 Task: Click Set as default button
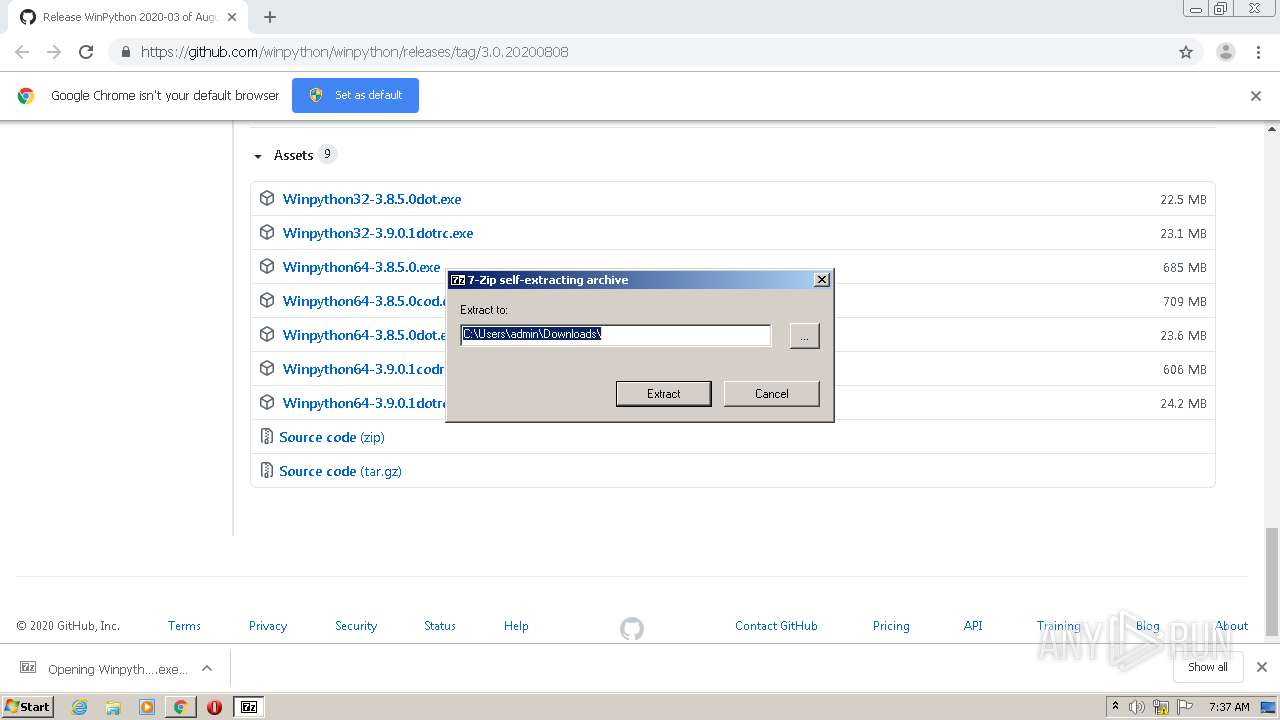click(x=355, y=95)
